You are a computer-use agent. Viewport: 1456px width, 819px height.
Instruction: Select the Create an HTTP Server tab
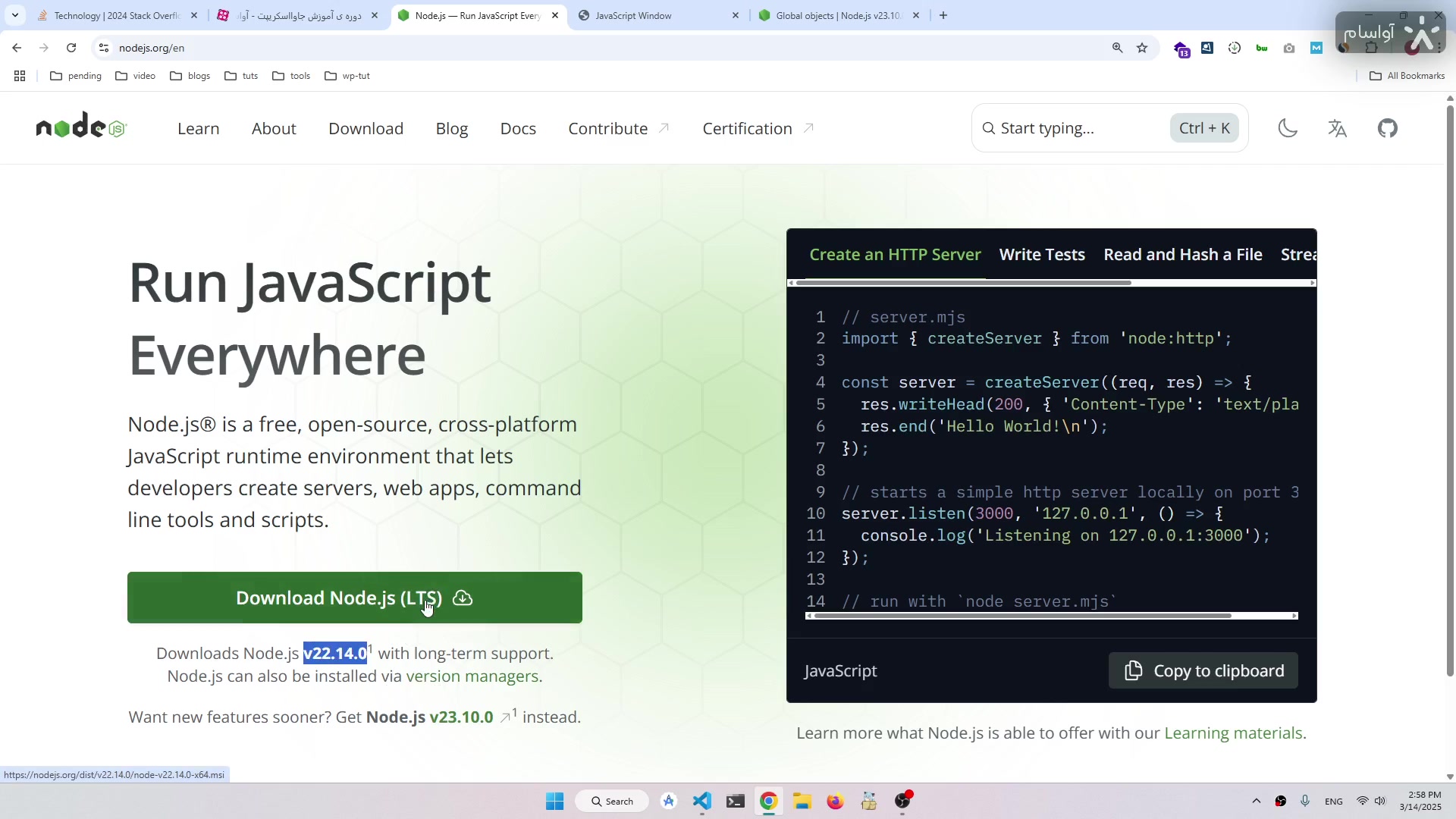tap(895, 255)
